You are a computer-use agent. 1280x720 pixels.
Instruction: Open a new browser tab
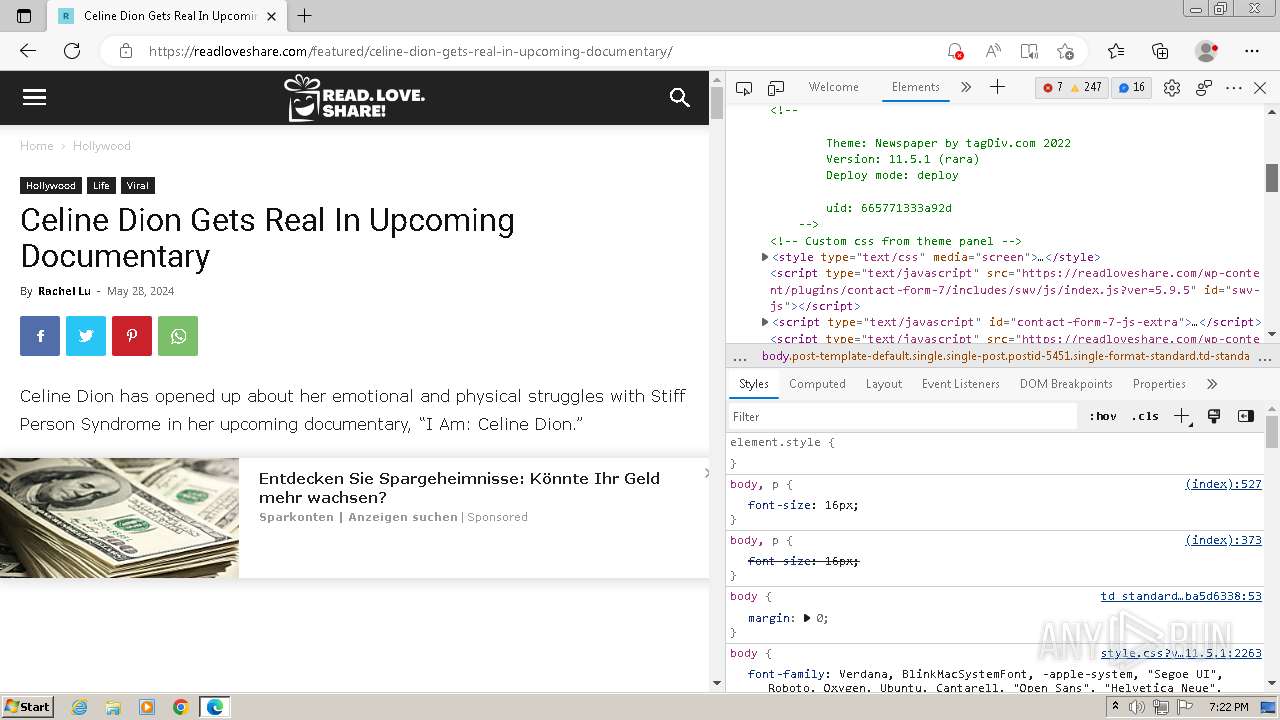305,16
